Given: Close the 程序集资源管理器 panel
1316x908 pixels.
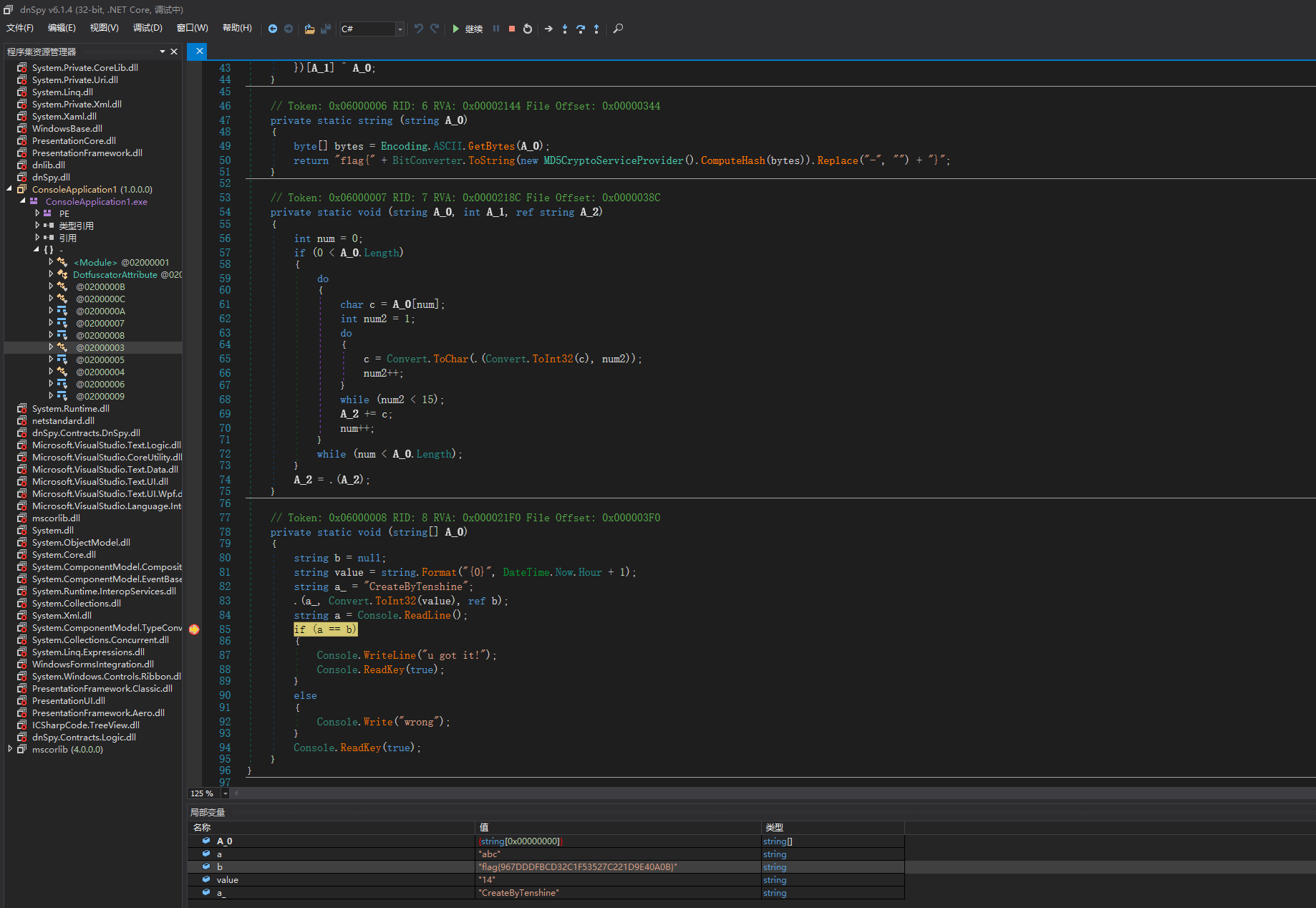Looking at the screenshot, I should [x=174, y=51].
